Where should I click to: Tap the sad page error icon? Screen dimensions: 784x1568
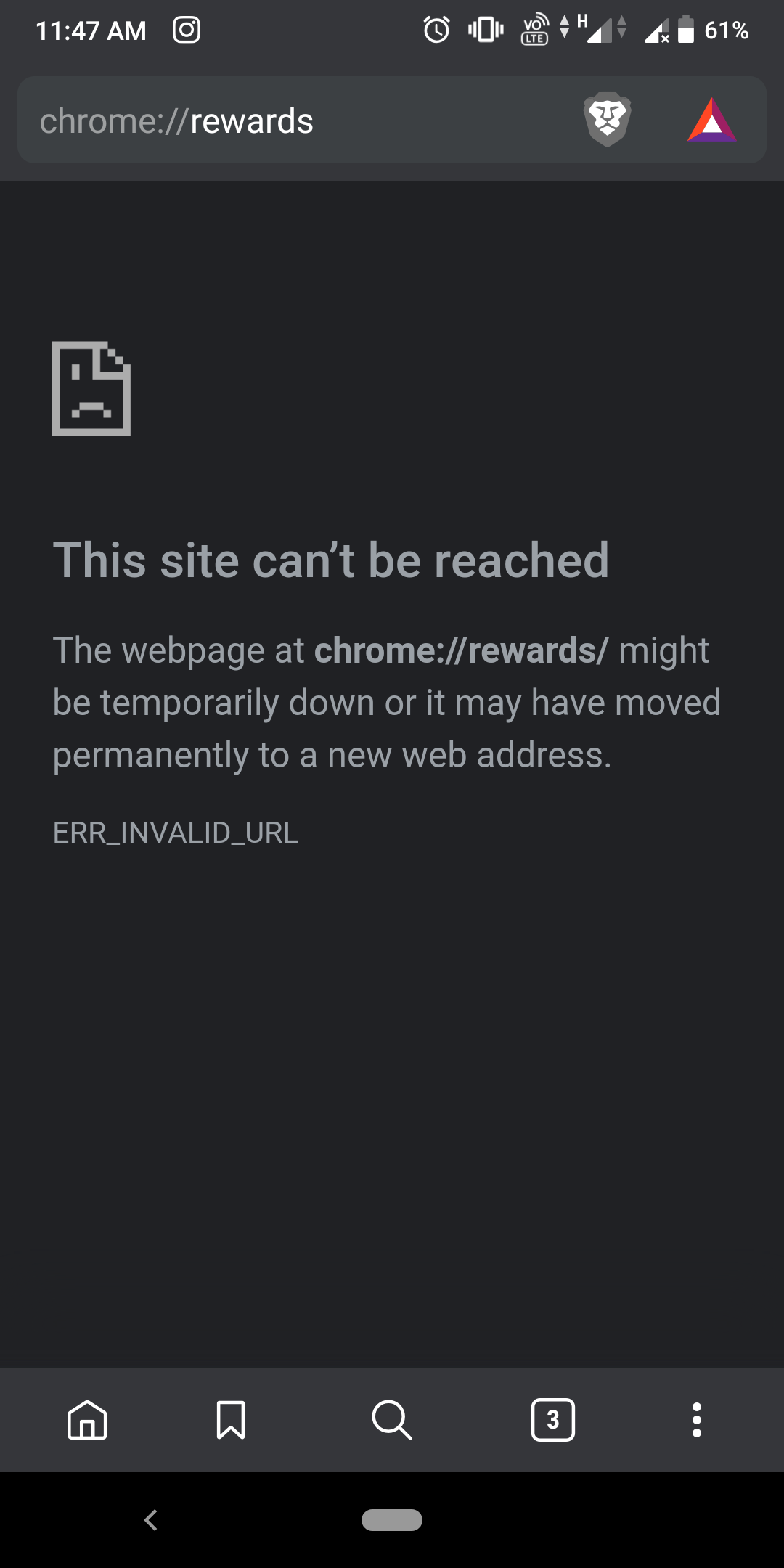(91, 388)
